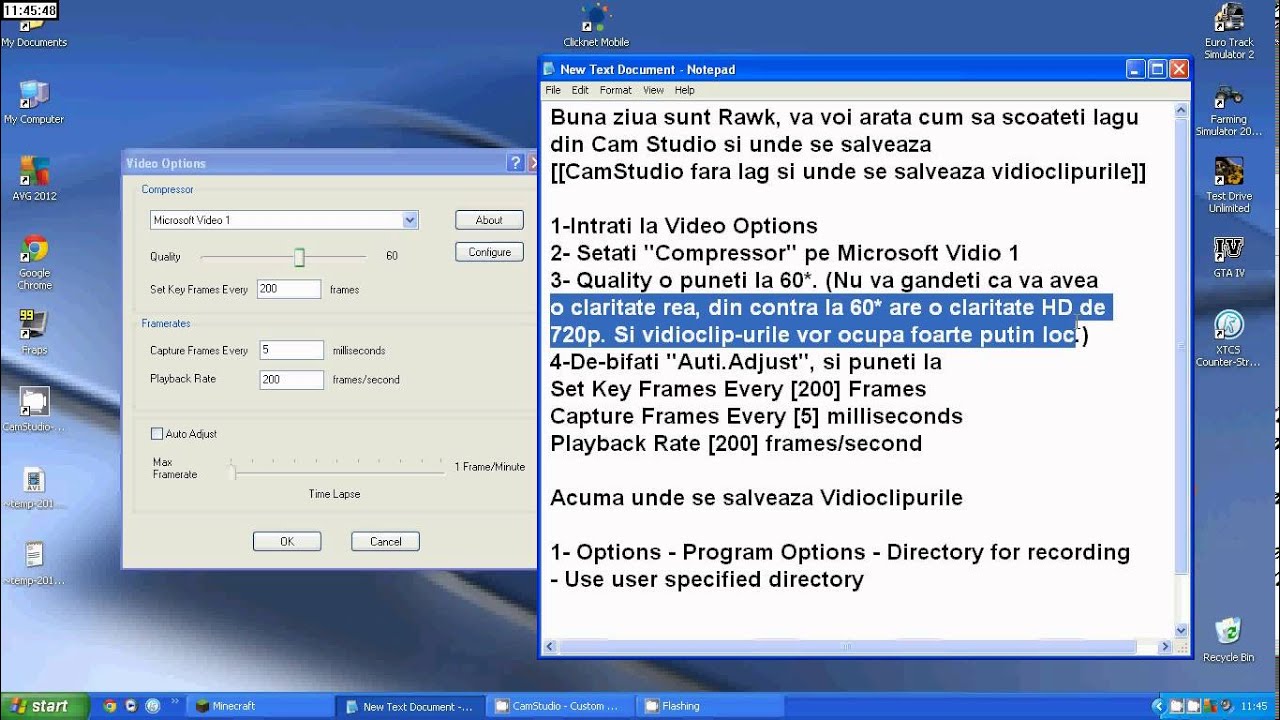Expand quick launch overflow chevron
Screen dimensions: 1280x720
coord(176,704)
